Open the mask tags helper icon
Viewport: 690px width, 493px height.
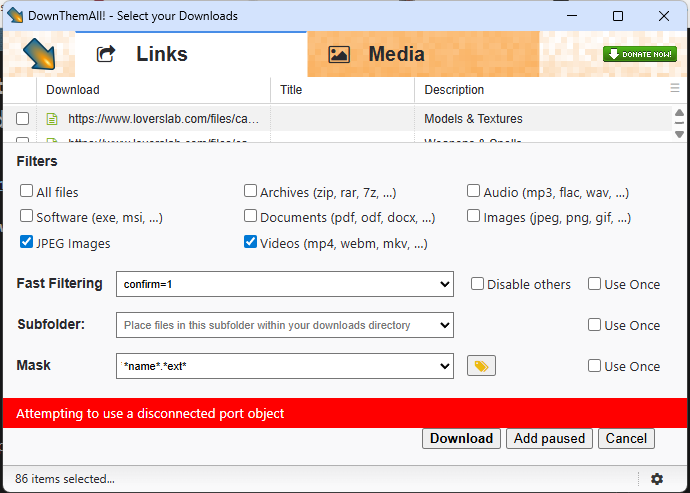[x=481, y=366]
